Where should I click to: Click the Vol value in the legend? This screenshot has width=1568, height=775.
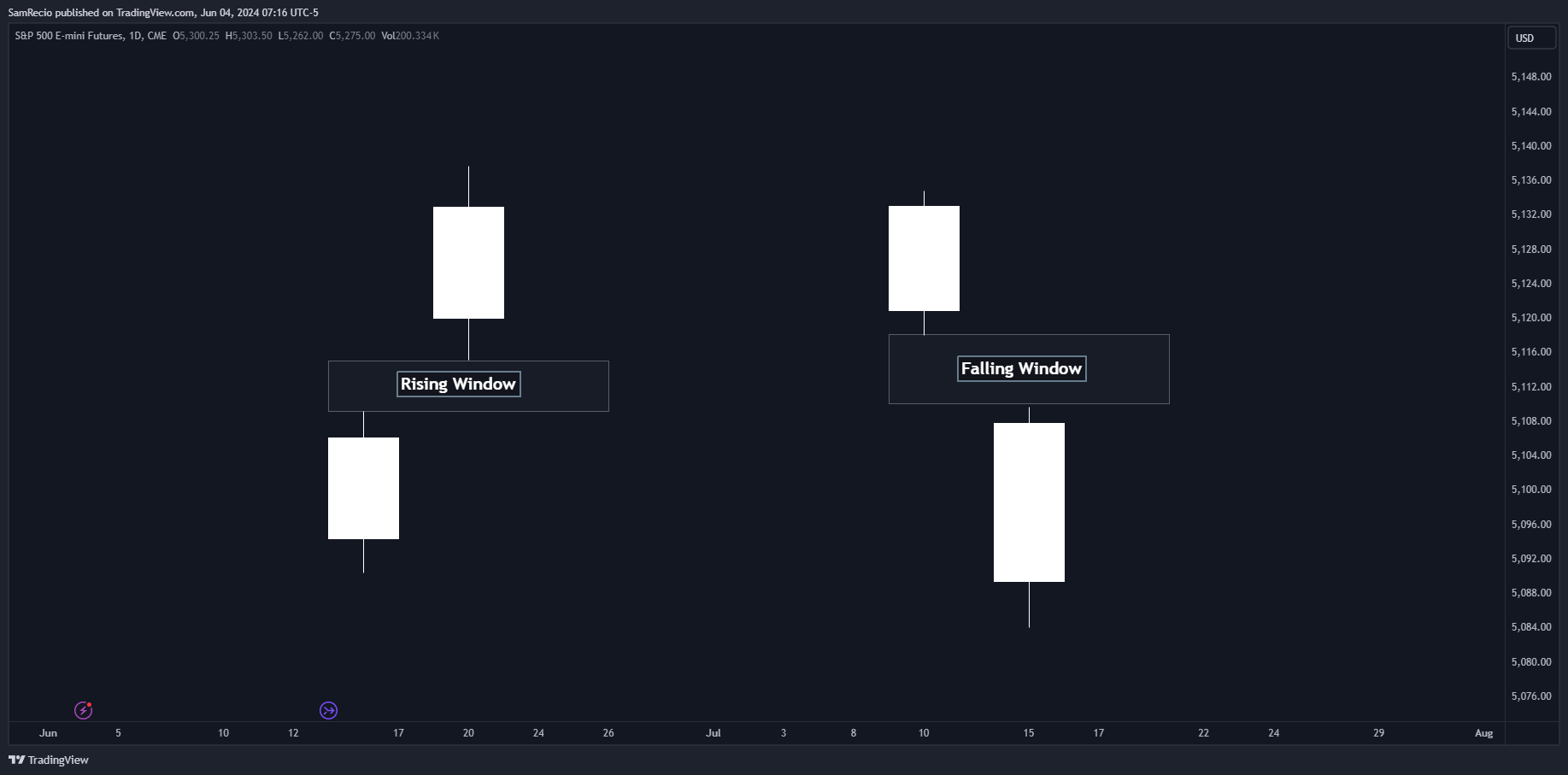point(410,36)
